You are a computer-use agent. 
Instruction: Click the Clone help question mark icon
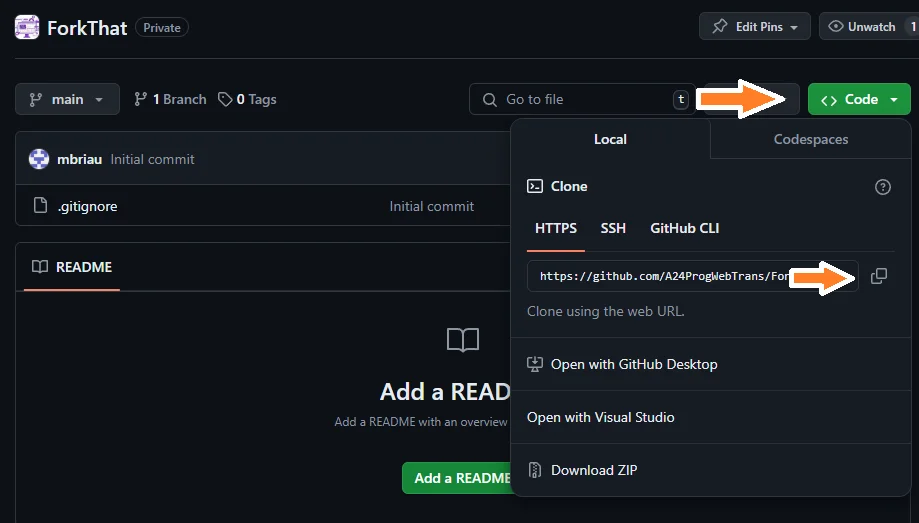(x=883, y=187)
